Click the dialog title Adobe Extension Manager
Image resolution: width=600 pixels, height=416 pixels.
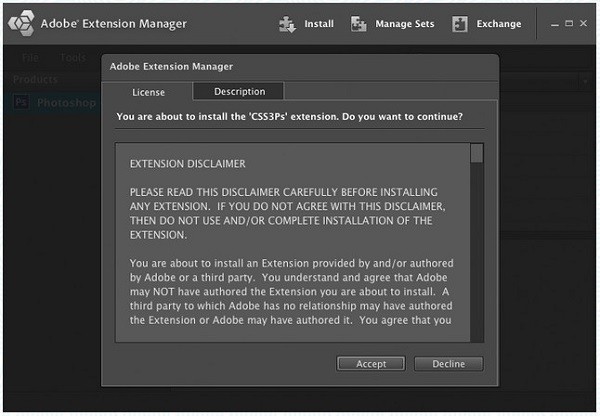pyautogui.click(x=171, y=67)
